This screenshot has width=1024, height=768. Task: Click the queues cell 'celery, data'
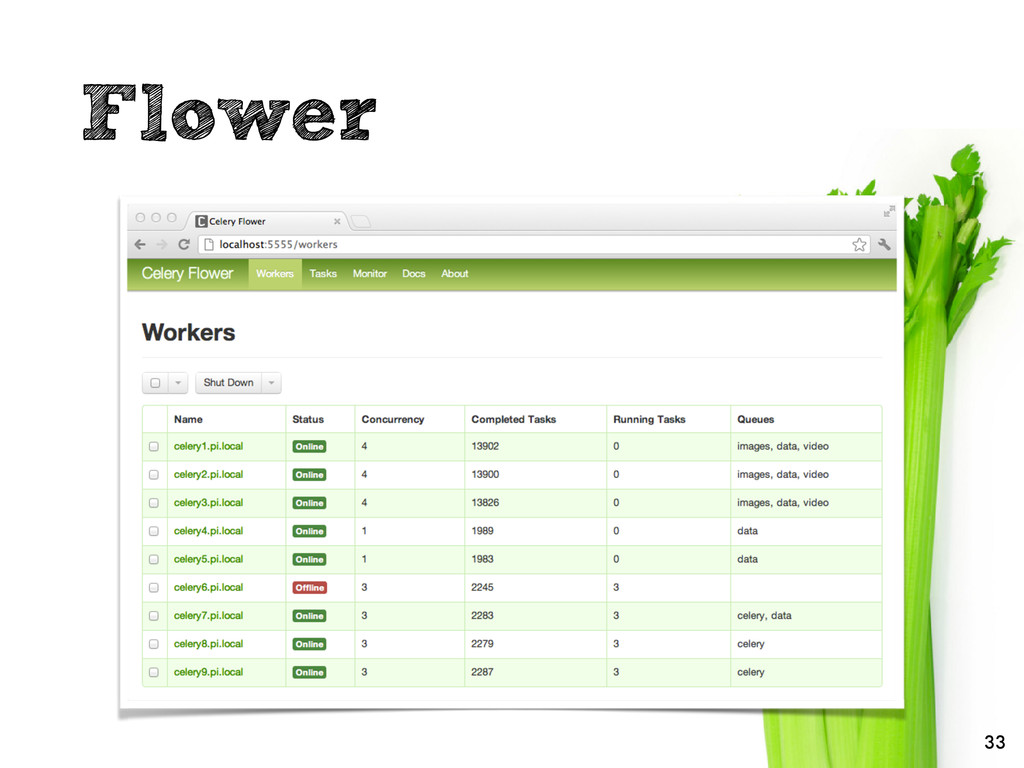(x=764, y=615)
